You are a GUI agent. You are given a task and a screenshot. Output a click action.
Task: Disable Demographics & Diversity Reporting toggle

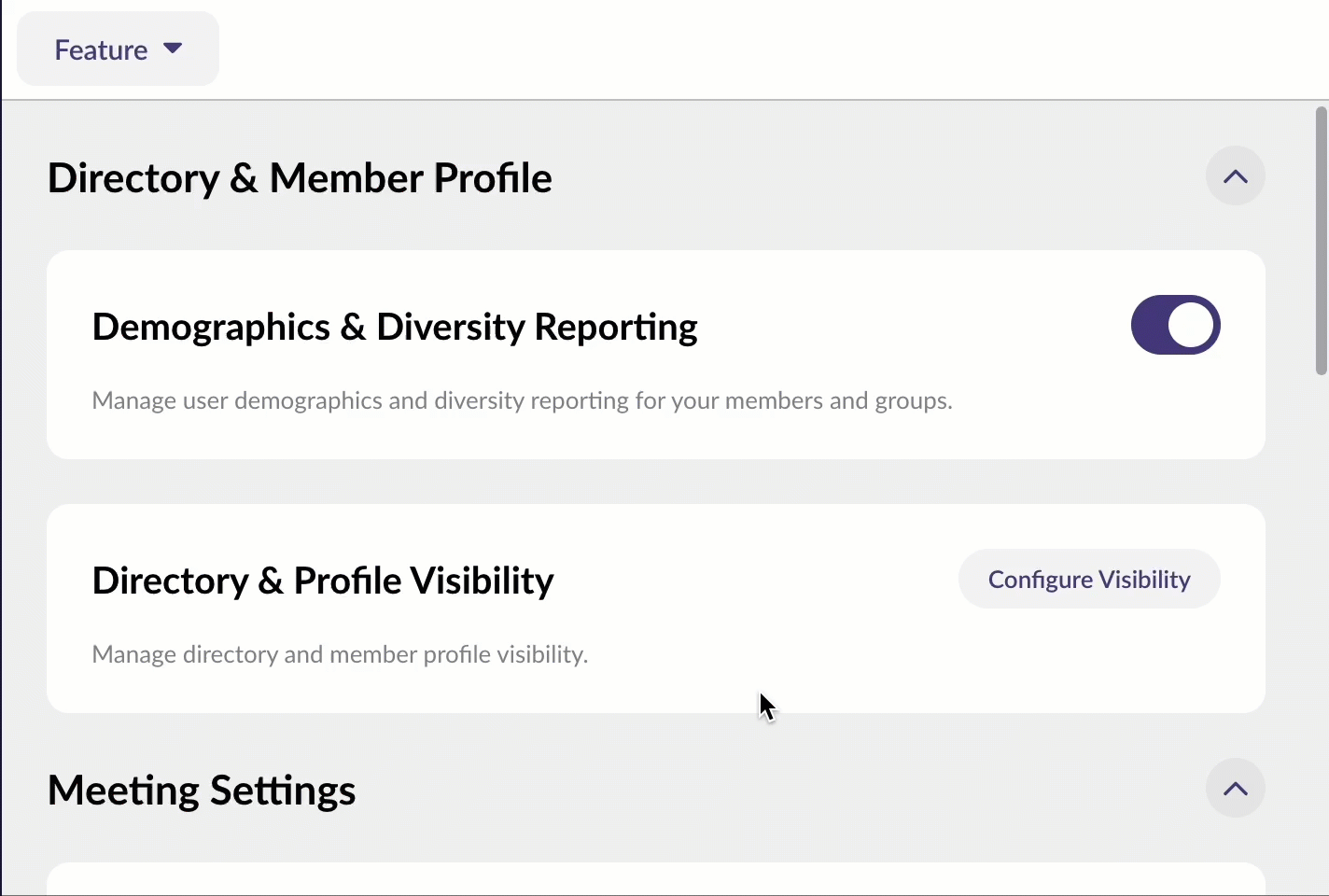click(1175, 325)
